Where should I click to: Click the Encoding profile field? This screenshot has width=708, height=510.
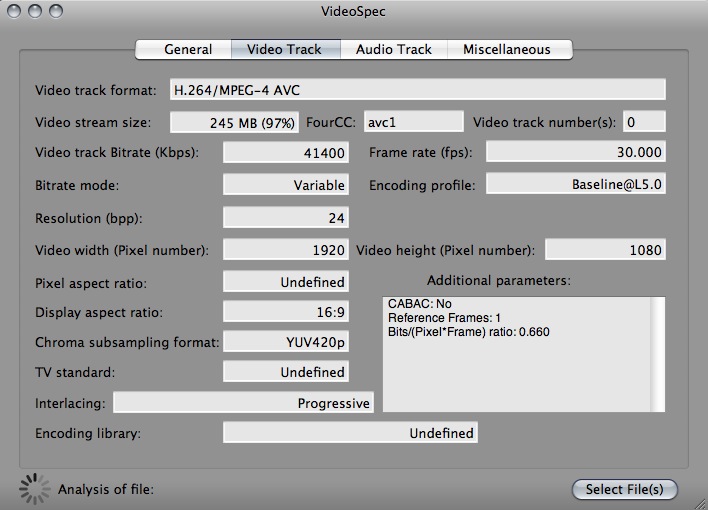(x=576, y=183)
